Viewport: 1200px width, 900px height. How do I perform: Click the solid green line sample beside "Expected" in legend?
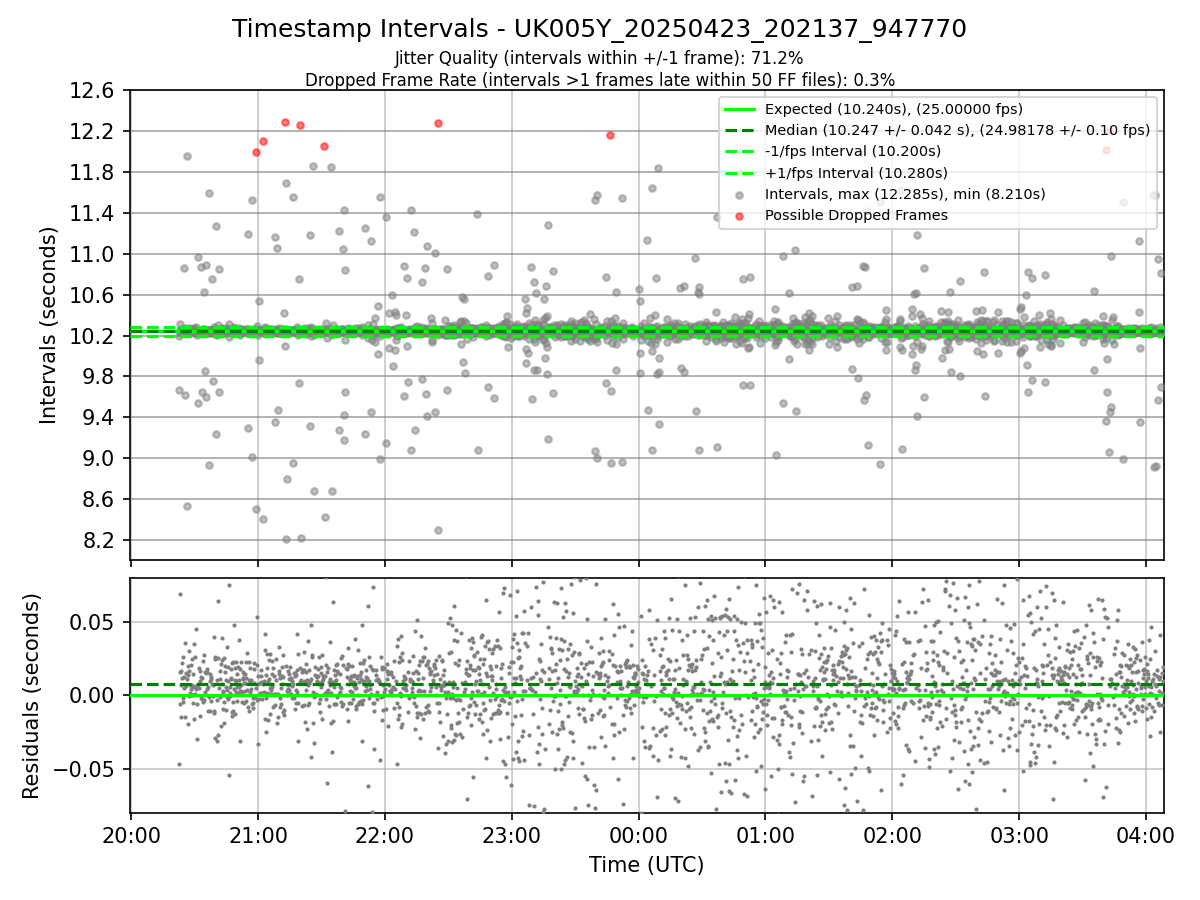click(x=740, y=109)
